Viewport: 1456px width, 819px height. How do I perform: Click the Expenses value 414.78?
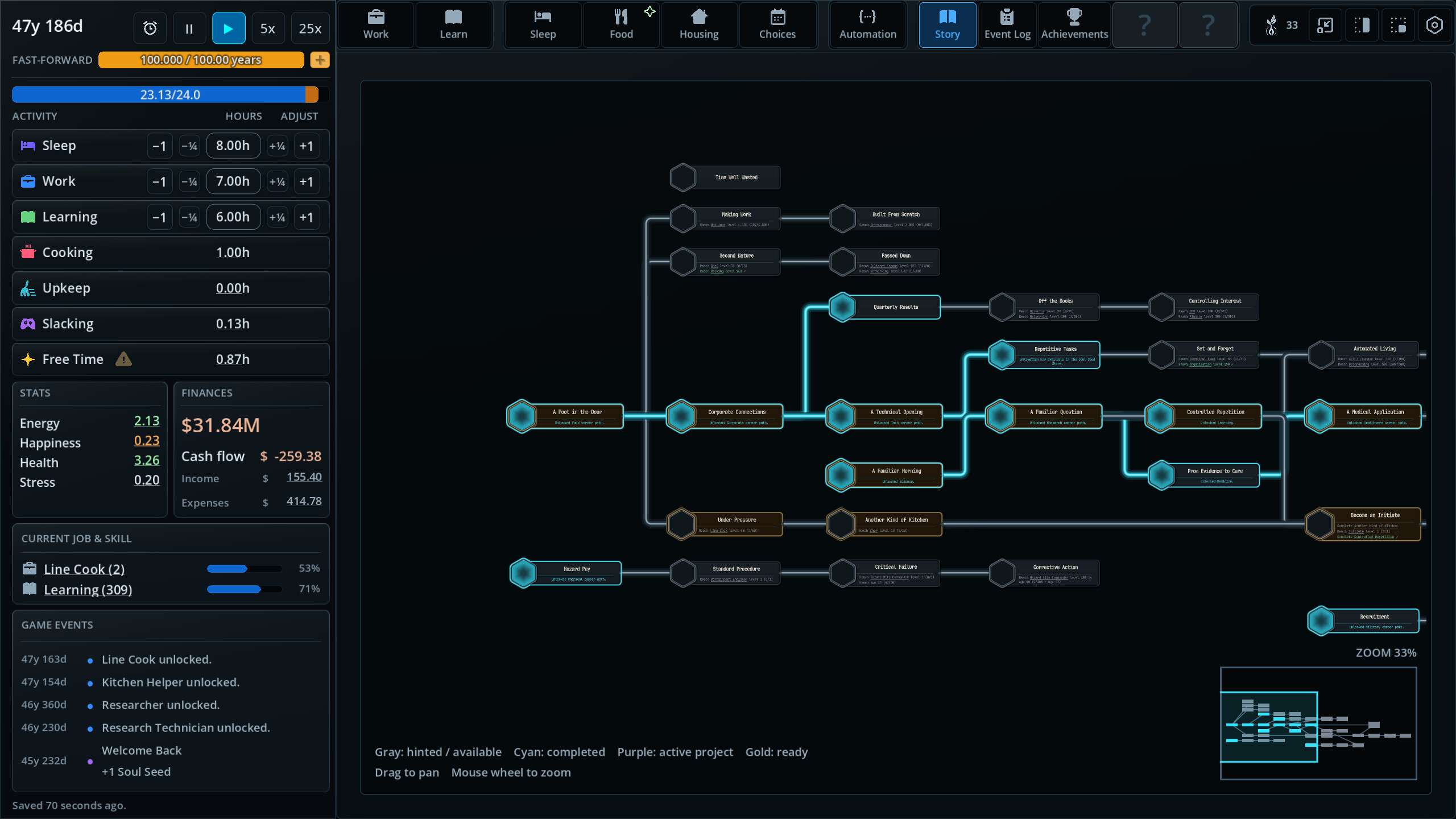coord(304,501)
